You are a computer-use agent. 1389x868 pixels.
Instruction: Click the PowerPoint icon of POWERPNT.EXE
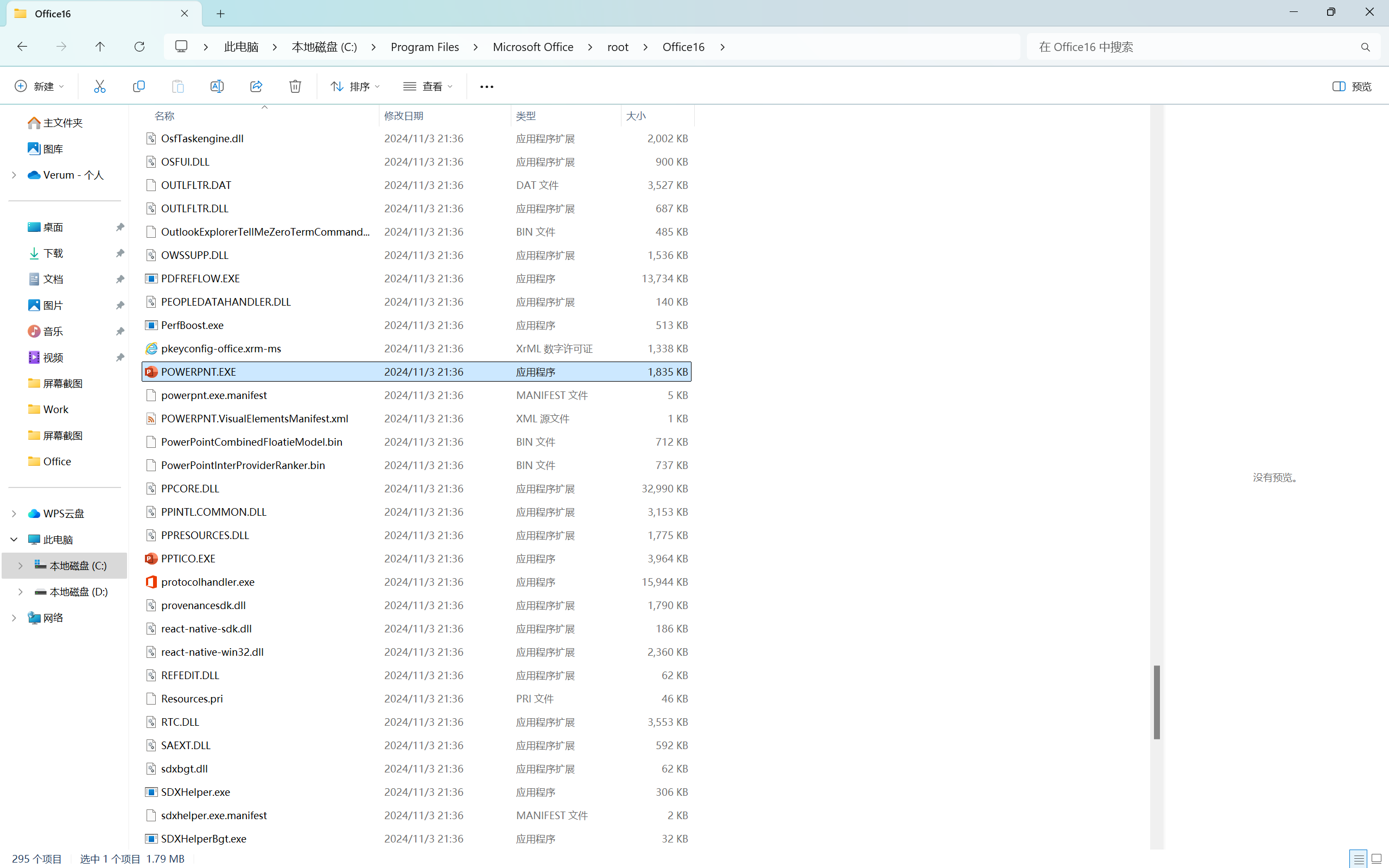151,372
